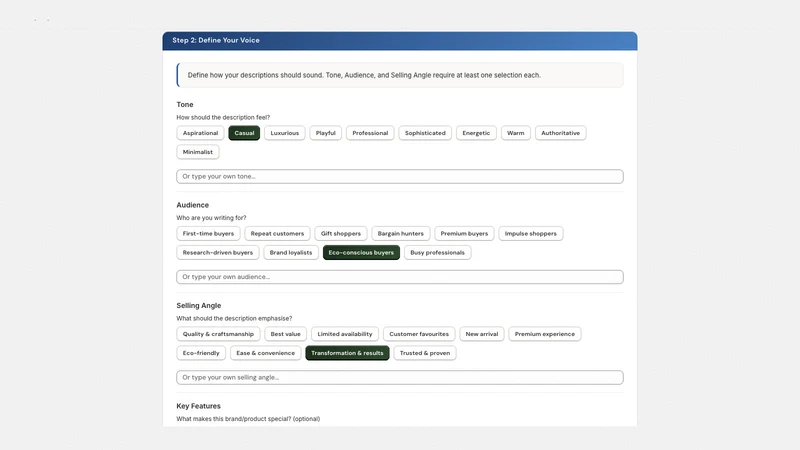Image resolution: width=800 pixels, height=450 pixels.
Task: Deselect Eco-conscious buyers chip
Action: pyautogui.click(x=361, y=252)
